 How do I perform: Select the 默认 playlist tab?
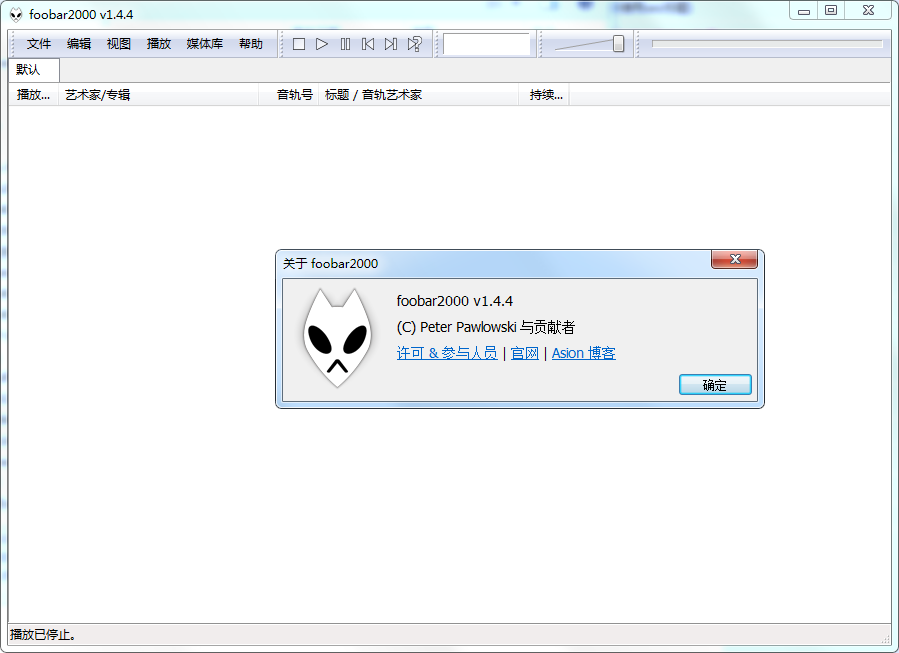tap(34, 70)
